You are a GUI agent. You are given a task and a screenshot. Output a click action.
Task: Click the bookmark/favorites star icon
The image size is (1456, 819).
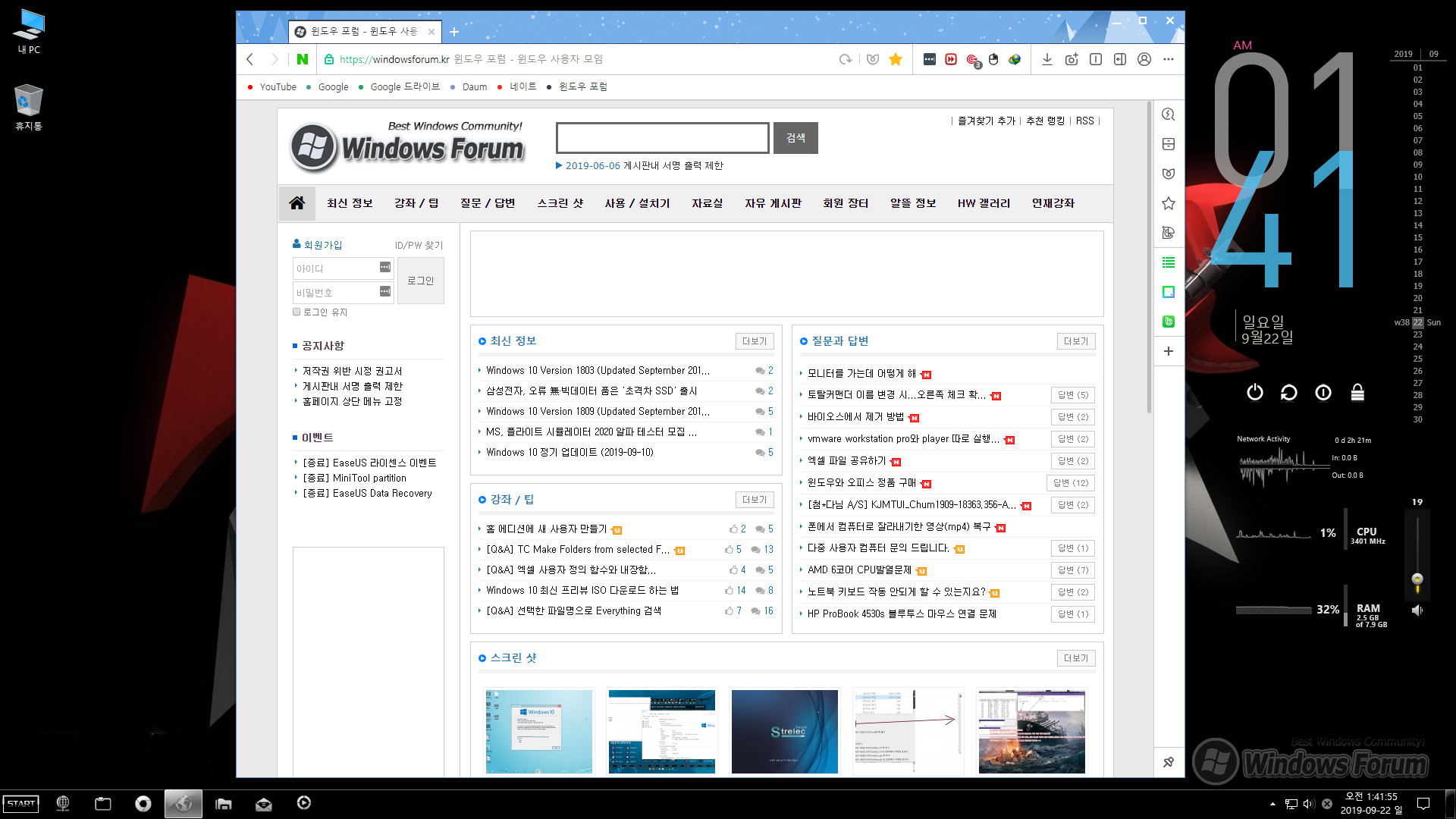pos(896,59)
